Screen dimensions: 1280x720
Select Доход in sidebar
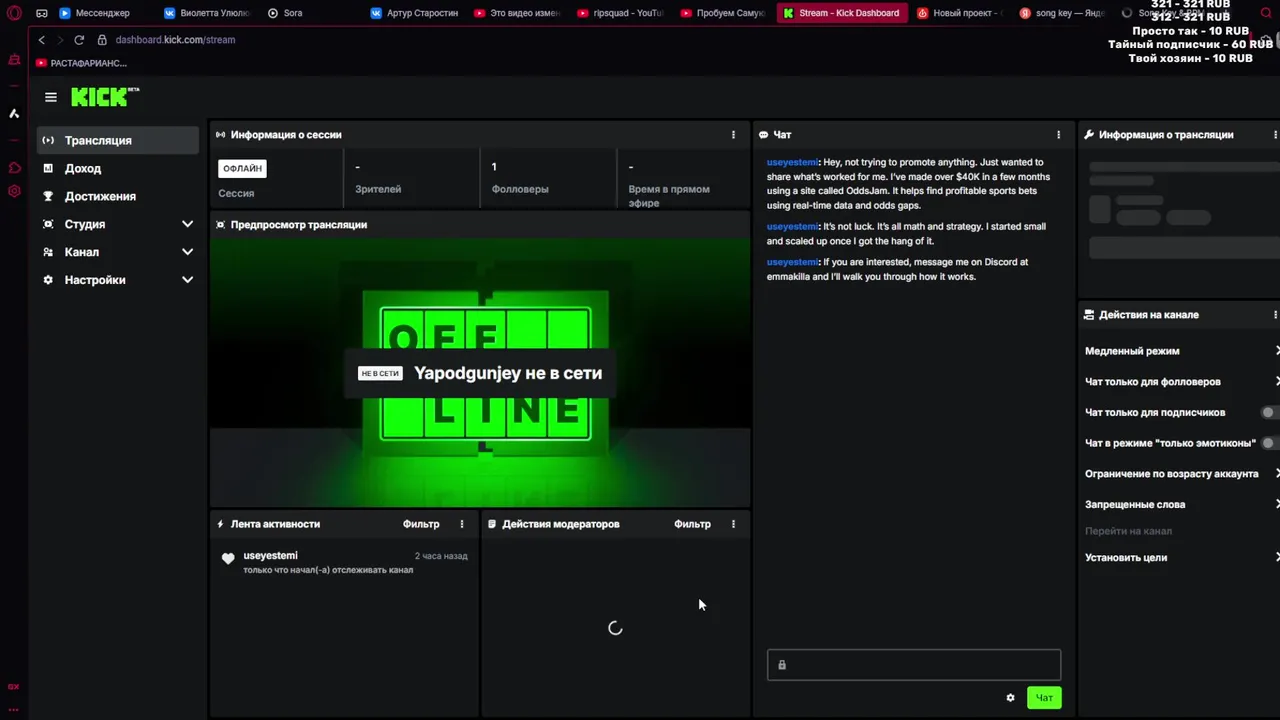[x=118, y=169]
